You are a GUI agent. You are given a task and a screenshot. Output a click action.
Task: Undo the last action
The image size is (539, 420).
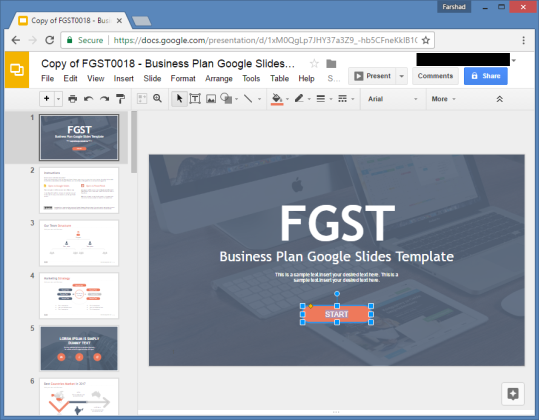click(x=88, y=99)
